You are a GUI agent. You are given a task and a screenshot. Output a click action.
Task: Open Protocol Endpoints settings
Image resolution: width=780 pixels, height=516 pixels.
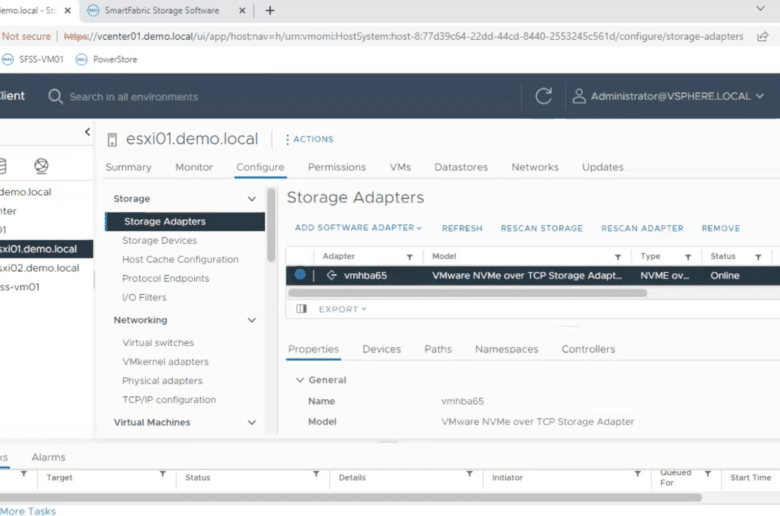click(x=166, y=278)
